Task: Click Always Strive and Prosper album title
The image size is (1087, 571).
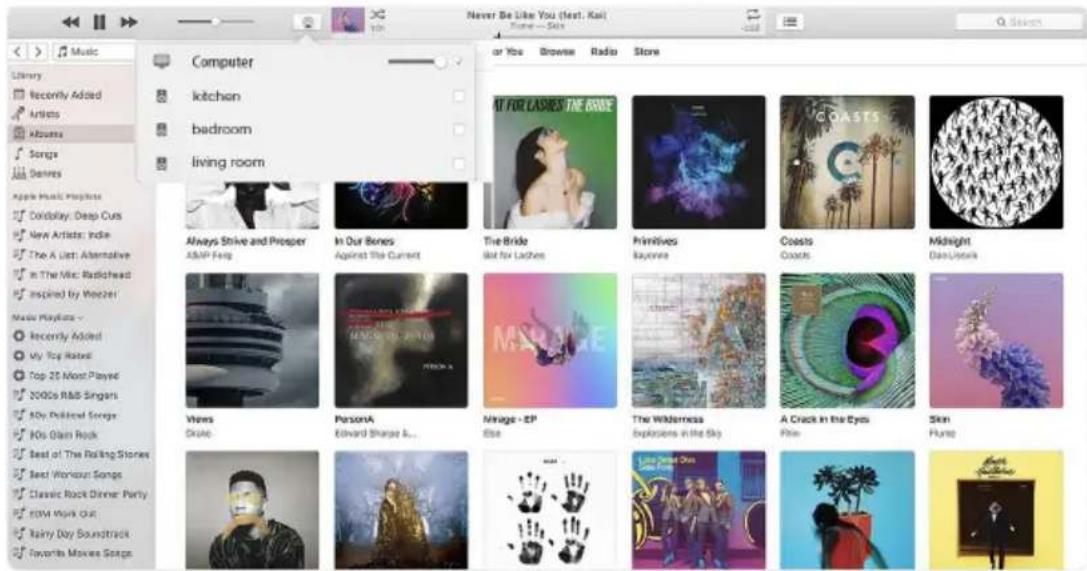Action: click(x=245, y=241)
